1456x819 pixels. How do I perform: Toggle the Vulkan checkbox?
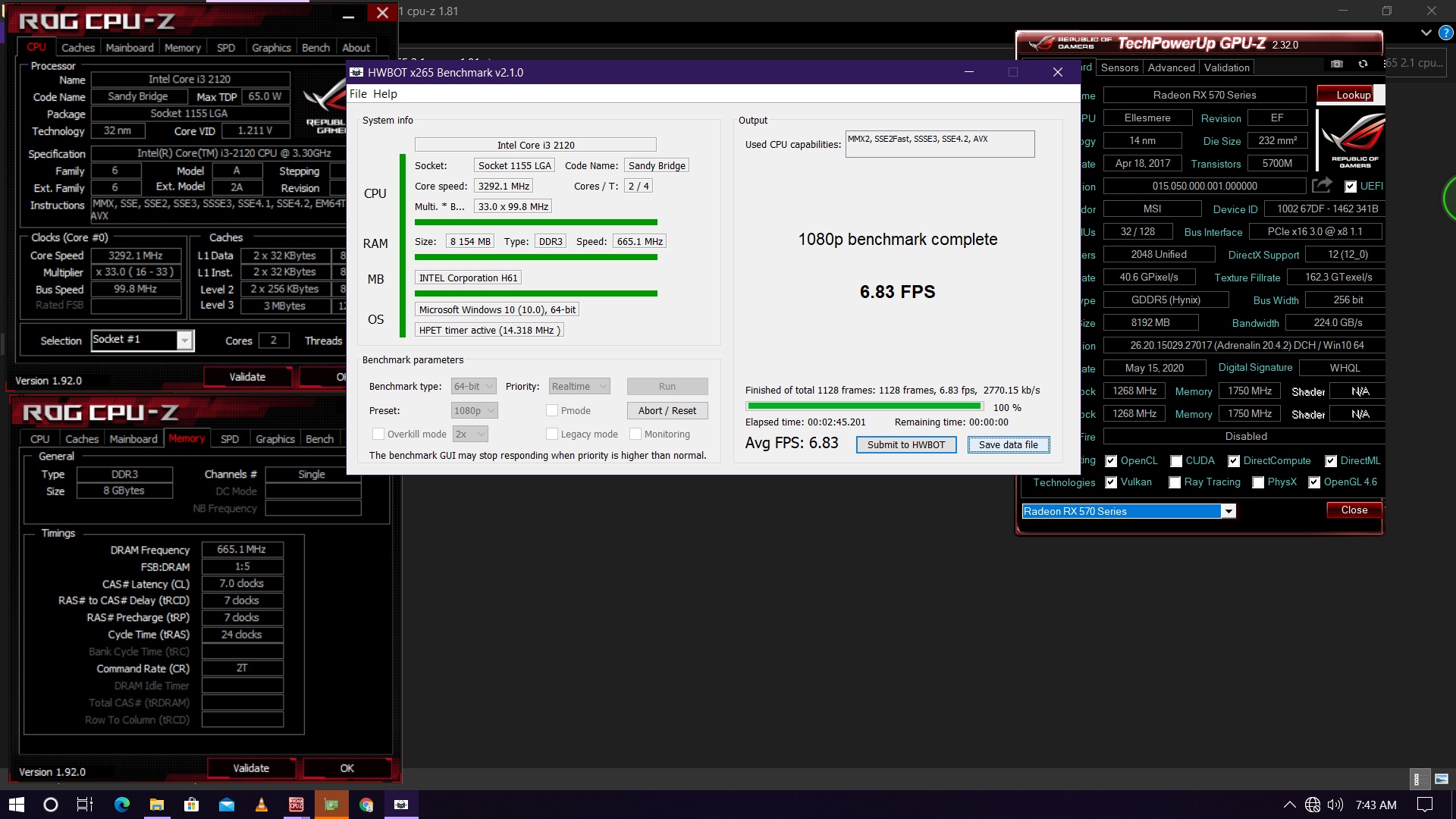pyautogui.click(x=1111, y=482)
